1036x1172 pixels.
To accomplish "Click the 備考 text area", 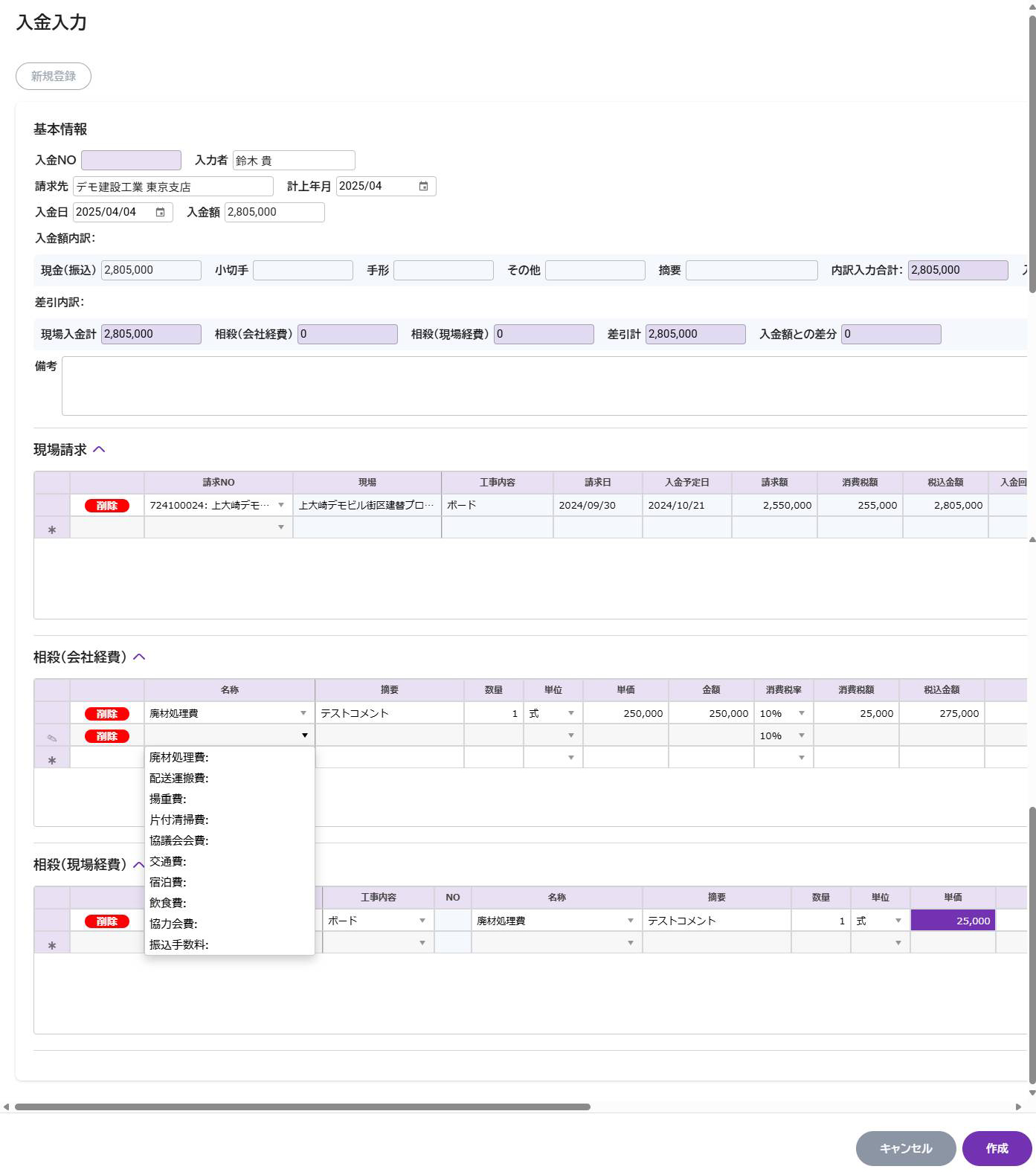I will coord(544,386).
